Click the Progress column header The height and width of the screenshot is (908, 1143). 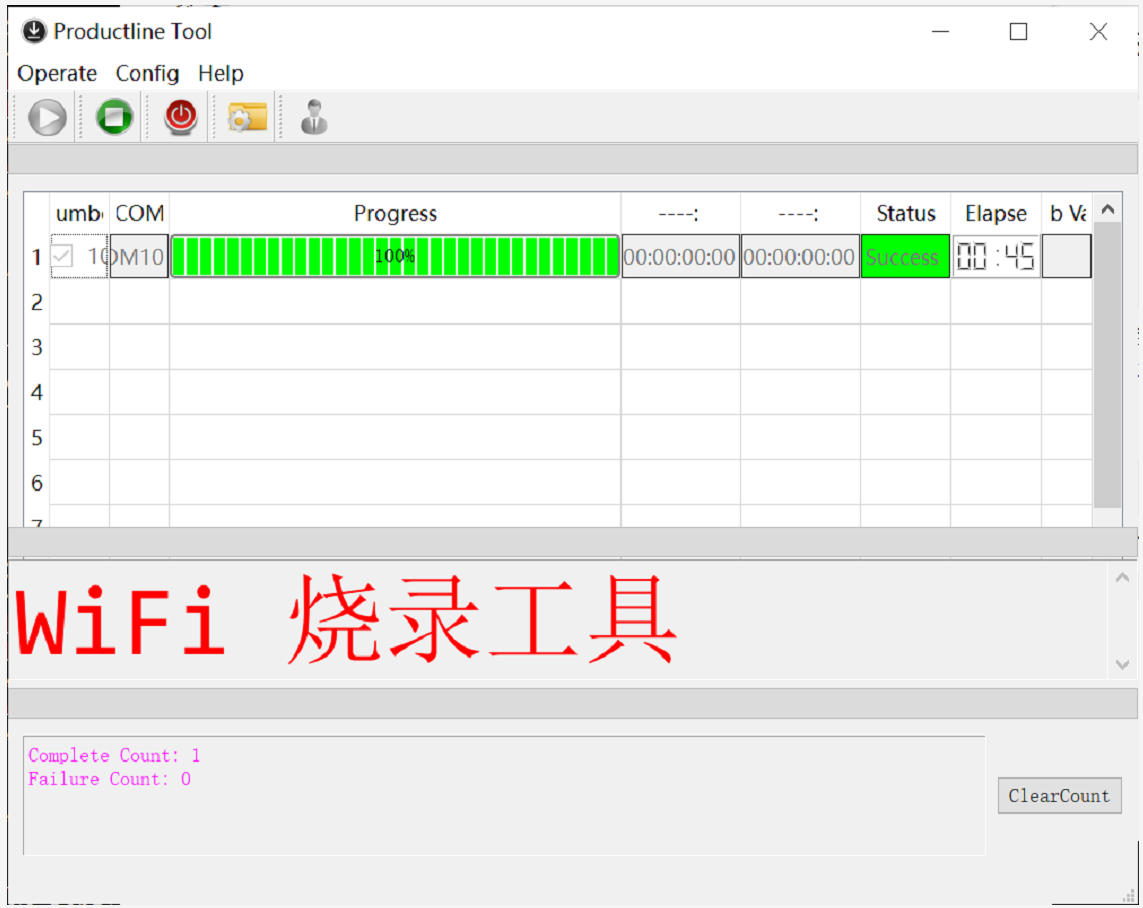coord(395,214)
